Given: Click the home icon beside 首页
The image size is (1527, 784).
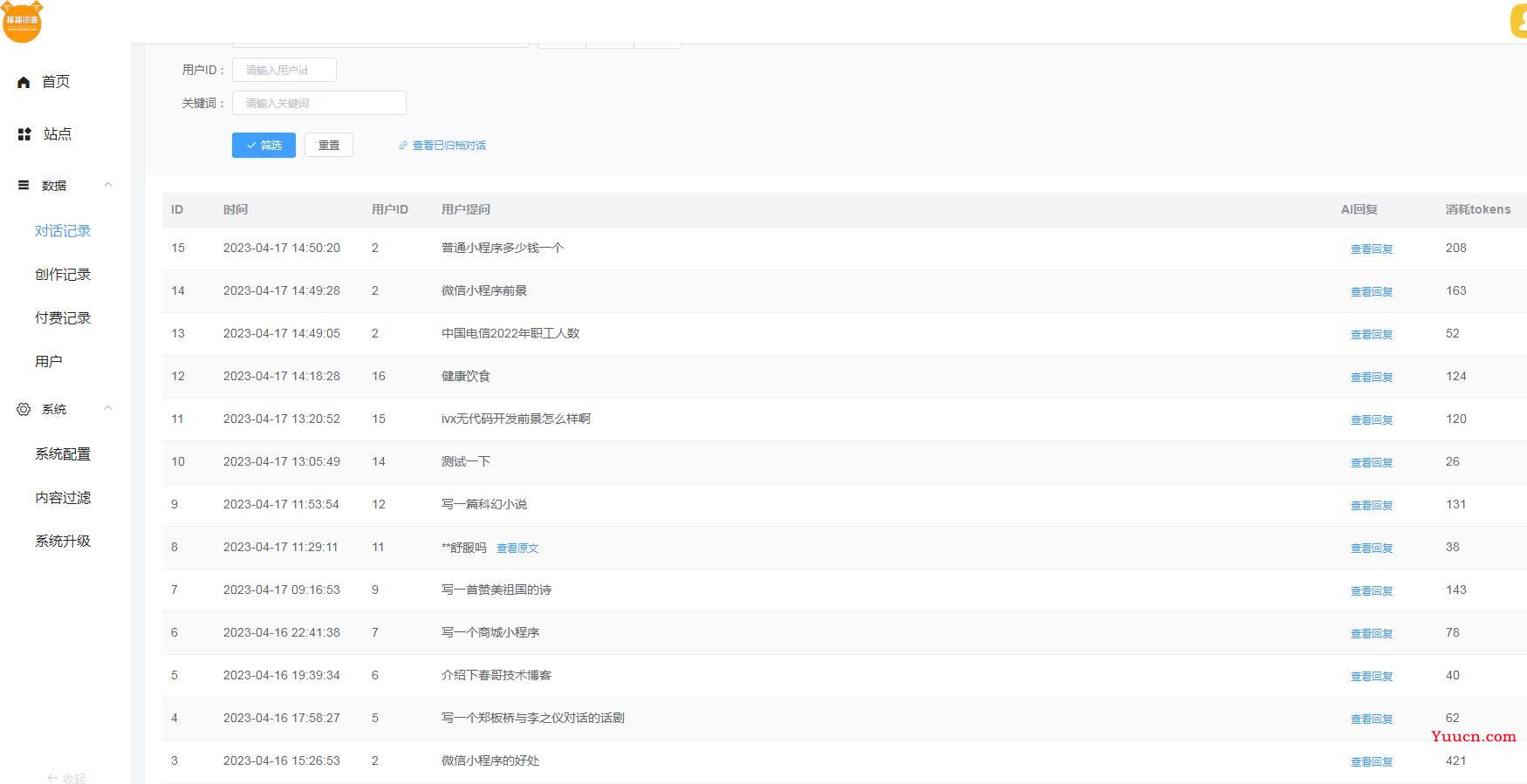Looking at the screenshot, I should coord(24,82).
